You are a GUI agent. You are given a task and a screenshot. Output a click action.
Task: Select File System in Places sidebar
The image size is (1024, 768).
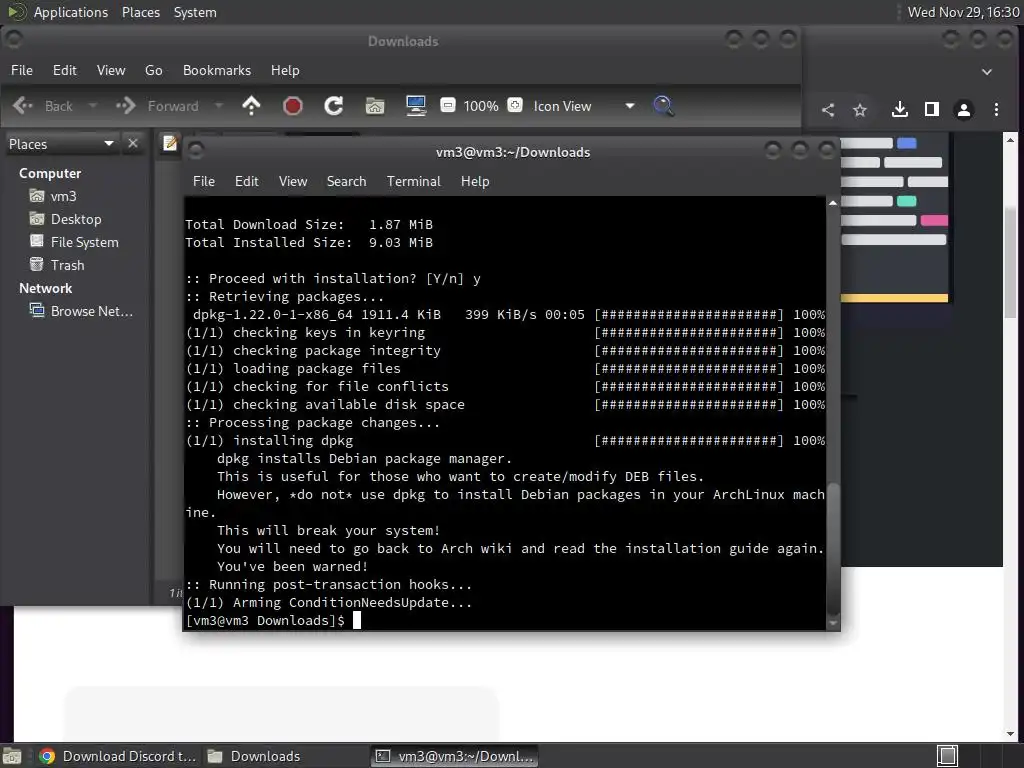point(74,242)
